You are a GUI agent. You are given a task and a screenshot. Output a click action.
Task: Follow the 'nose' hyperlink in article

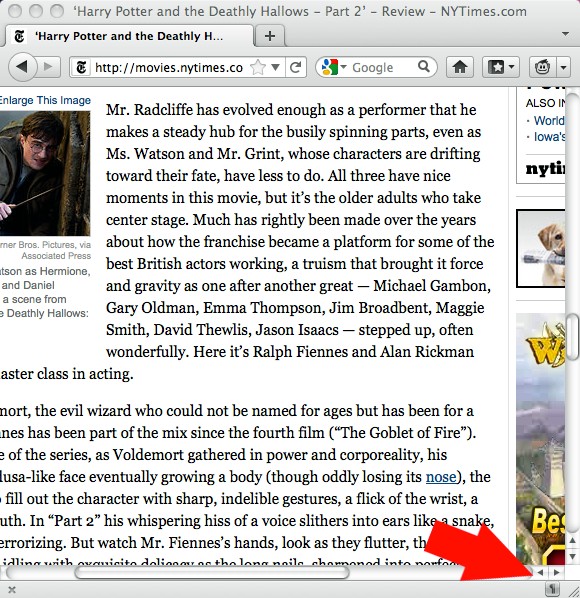pos(441,477)
